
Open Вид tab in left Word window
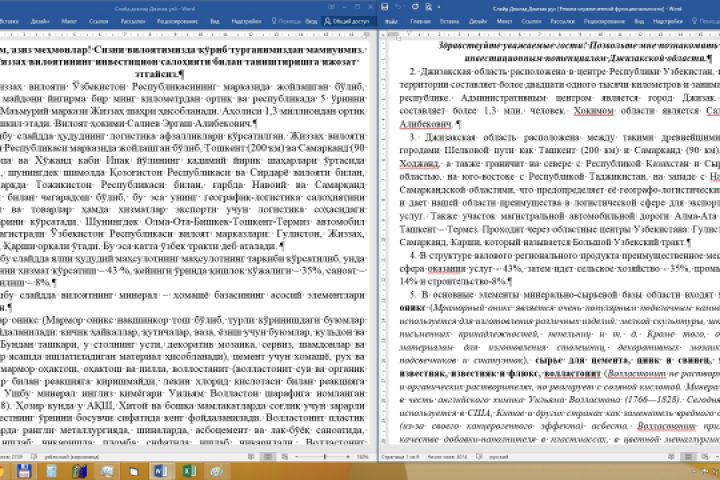click(x=214, y=21)
